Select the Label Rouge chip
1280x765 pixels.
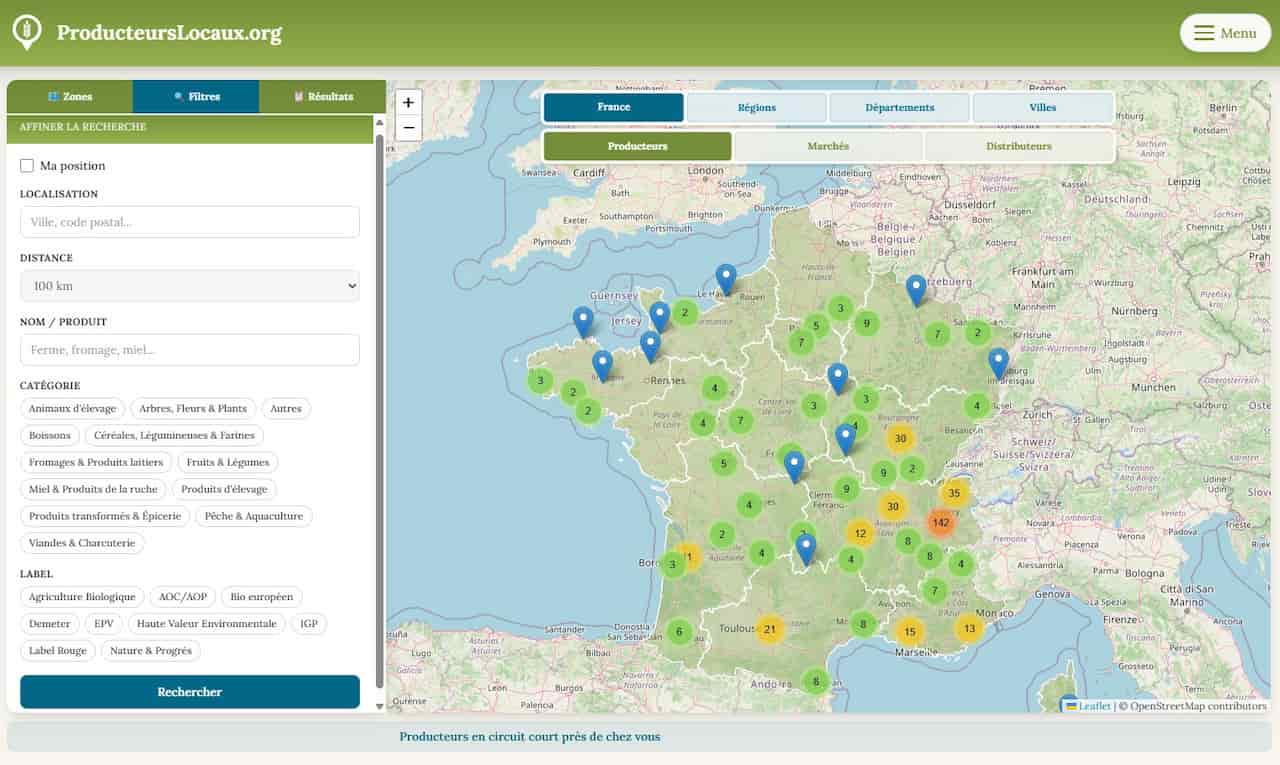click(x=58, y=650)
